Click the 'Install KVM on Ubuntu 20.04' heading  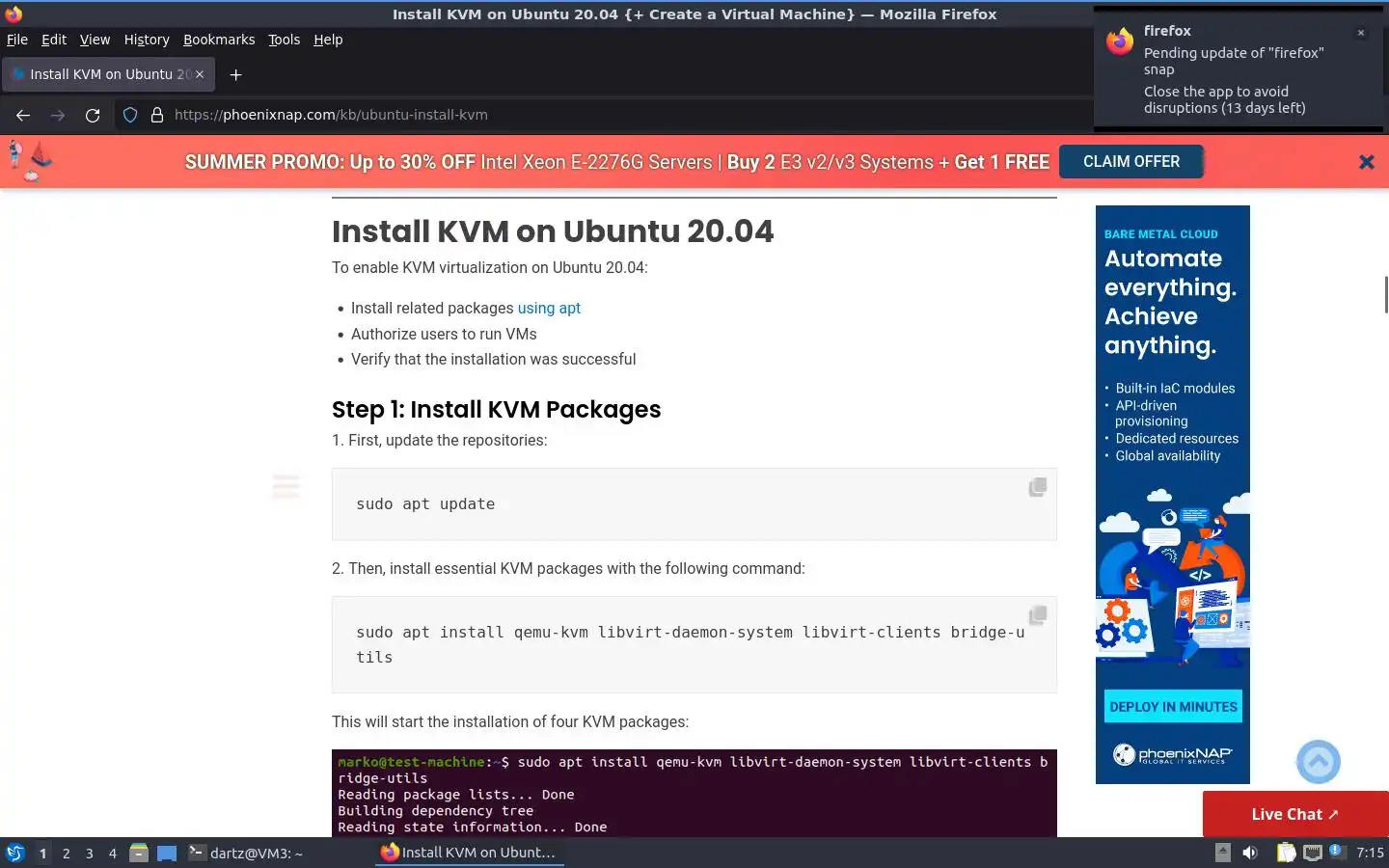coord(553,231)
